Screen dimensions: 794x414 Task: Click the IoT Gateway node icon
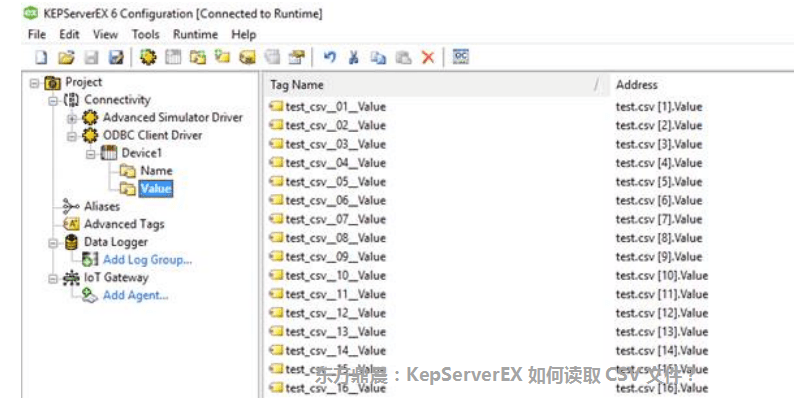[x=71, y=277]
